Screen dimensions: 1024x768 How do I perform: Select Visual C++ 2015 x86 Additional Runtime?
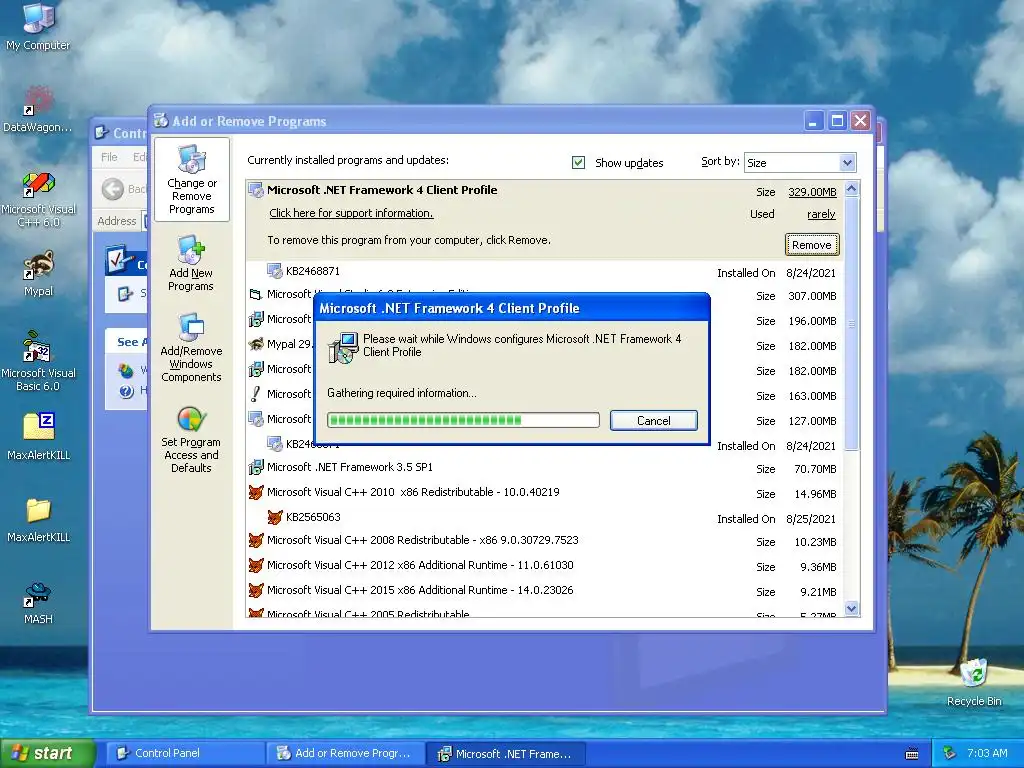coord(543,590)
